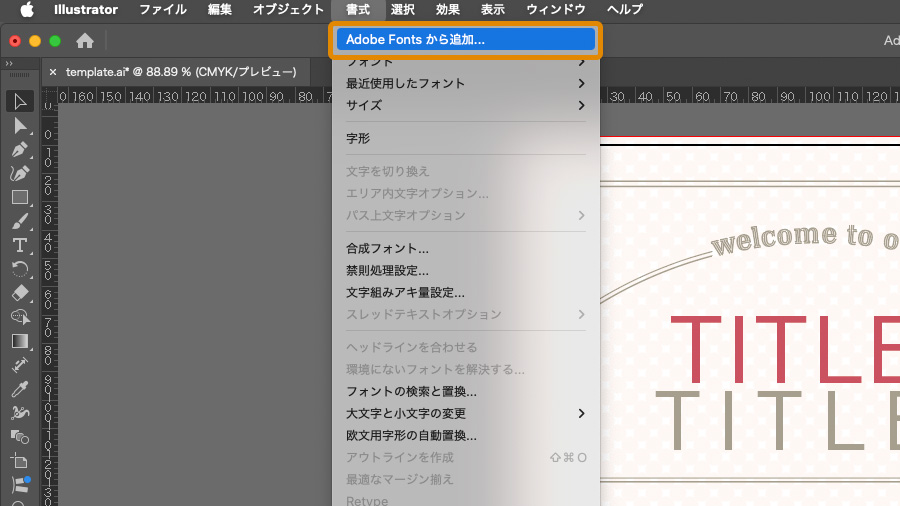Select the Symbol Sprayer tool
Screen dimensions: 900x506
20,413
